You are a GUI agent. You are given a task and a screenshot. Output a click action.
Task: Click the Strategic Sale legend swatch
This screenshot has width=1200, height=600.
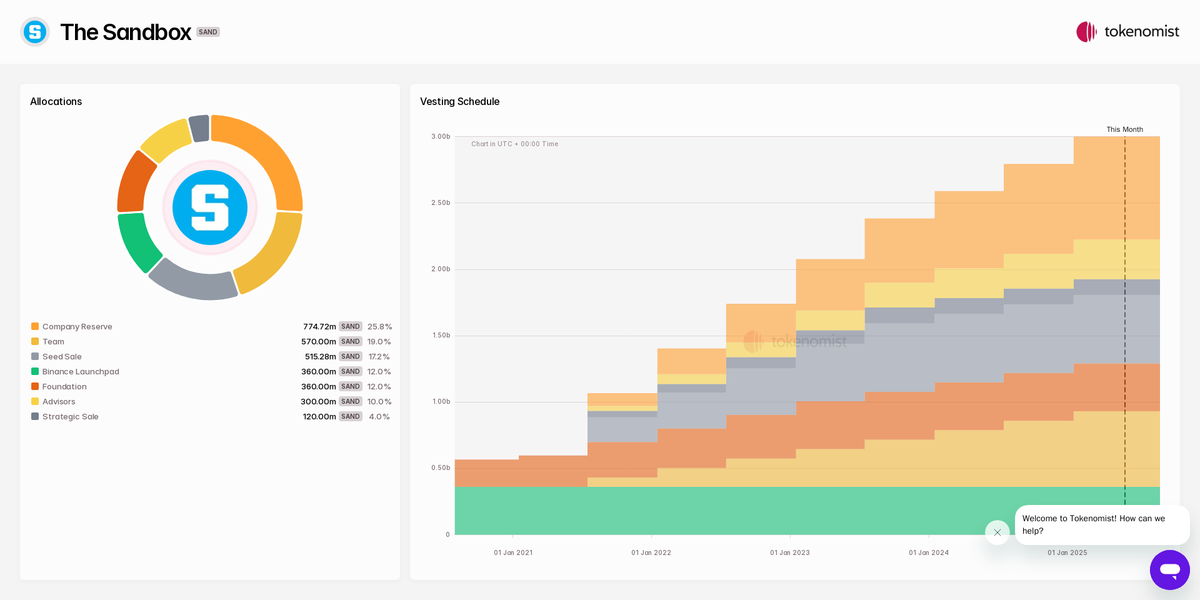point(35,416)
